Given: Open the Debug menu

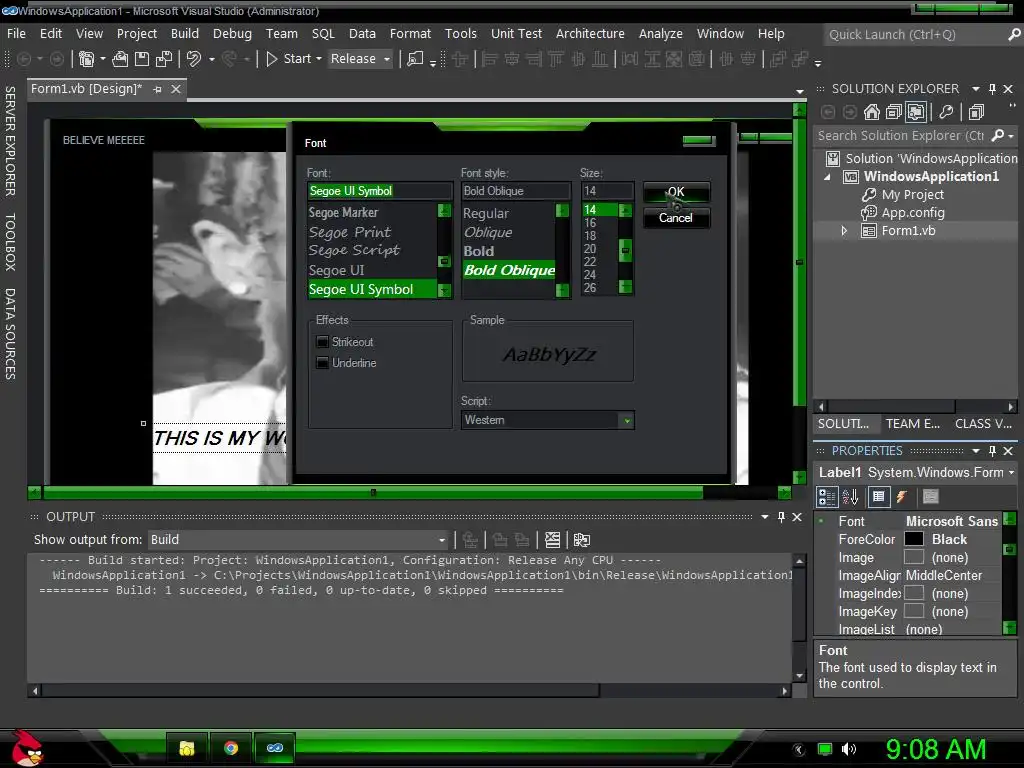Looking at the screenshot, I should 232,33.
